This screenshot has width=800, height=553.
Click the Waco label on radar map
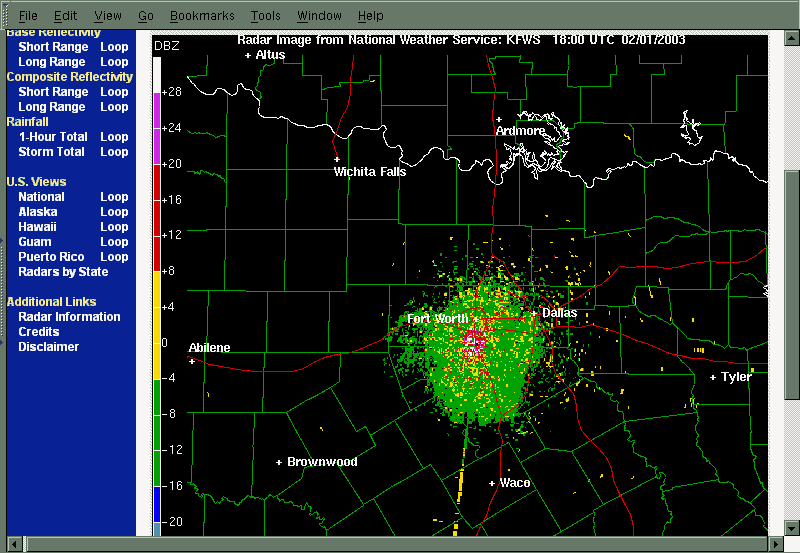[515, 483]
